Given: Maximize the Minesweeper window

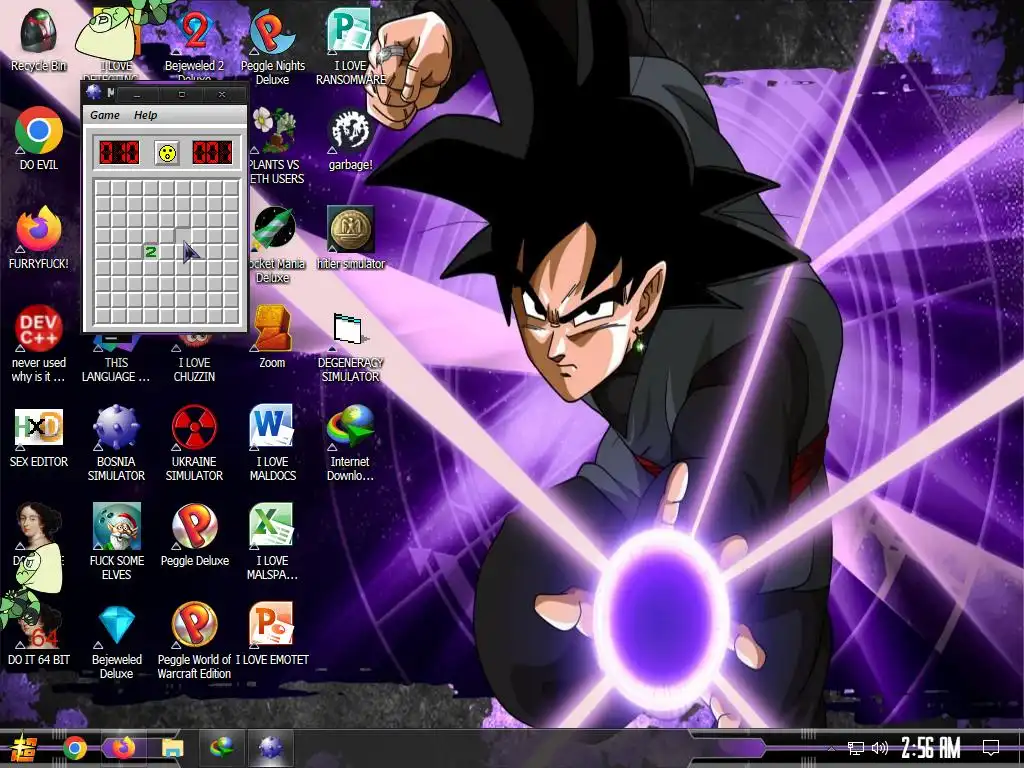Looking at the screenshot, I should tap(182, 94).
